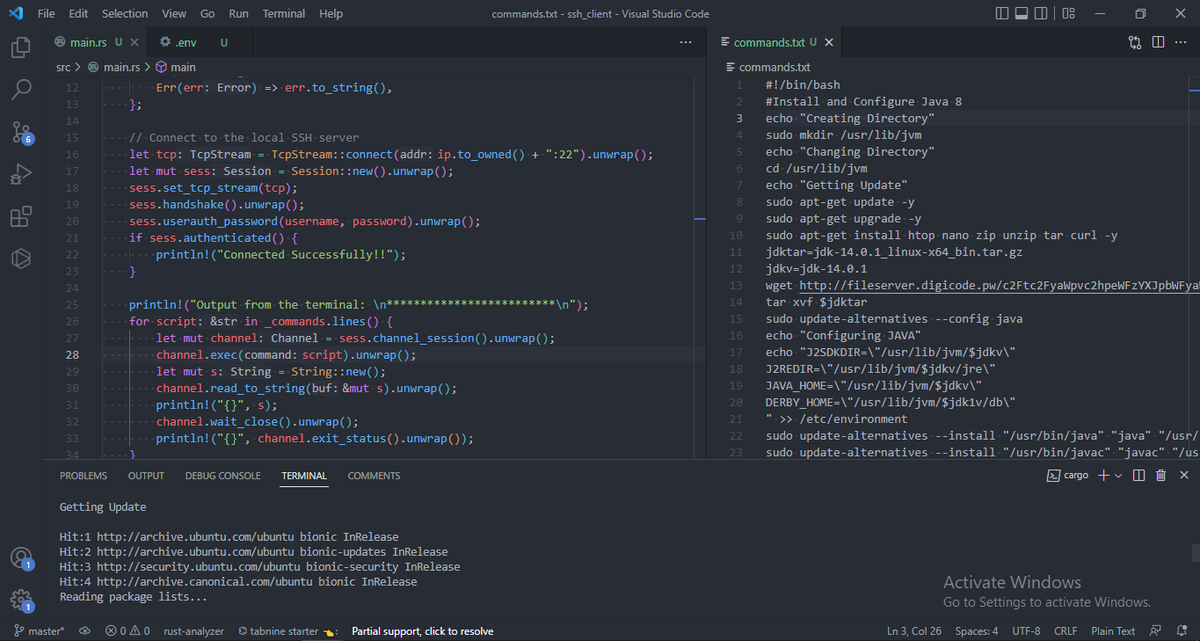This screenshot has height=641, width=1200.
Task: Open the Accounts menu icon
Action: 21,558
